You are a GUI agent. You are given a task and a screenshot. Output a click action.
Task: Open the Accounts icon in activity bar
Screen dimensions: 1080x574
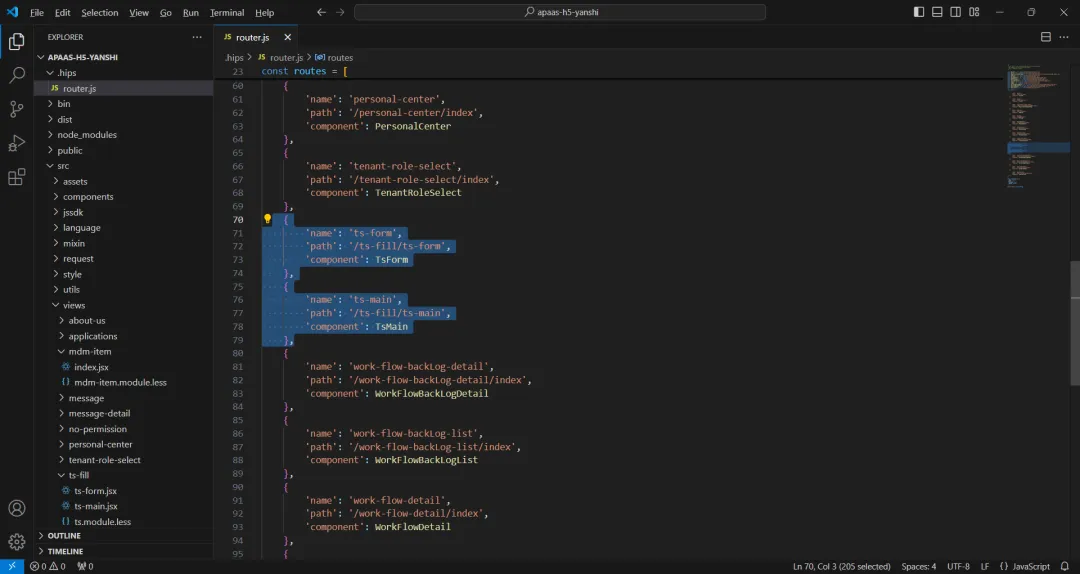pos(17,509)
